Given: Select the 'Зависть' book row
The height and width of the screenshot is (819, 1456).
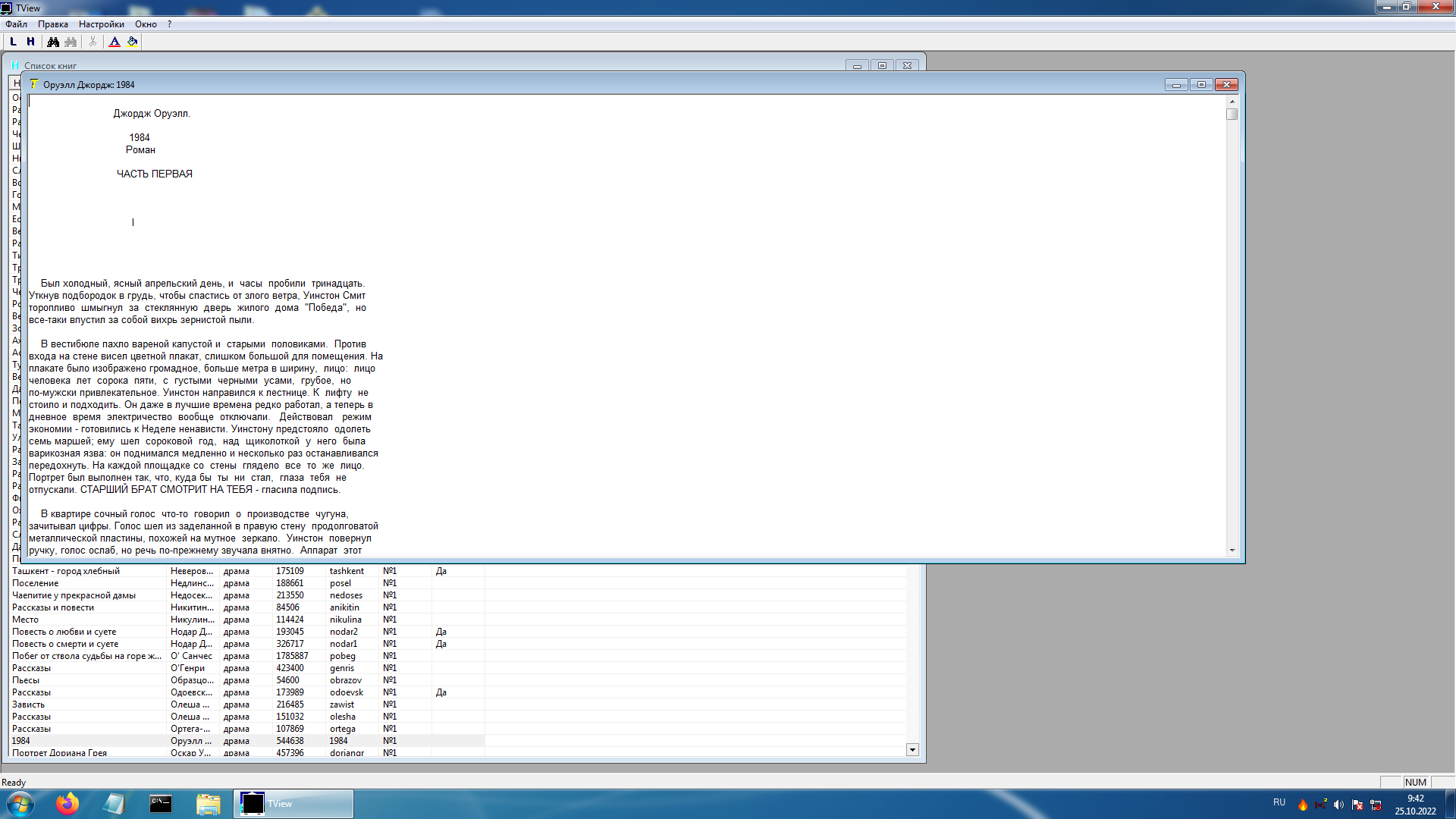Looking at the screenshot, I should click(29, 704).
